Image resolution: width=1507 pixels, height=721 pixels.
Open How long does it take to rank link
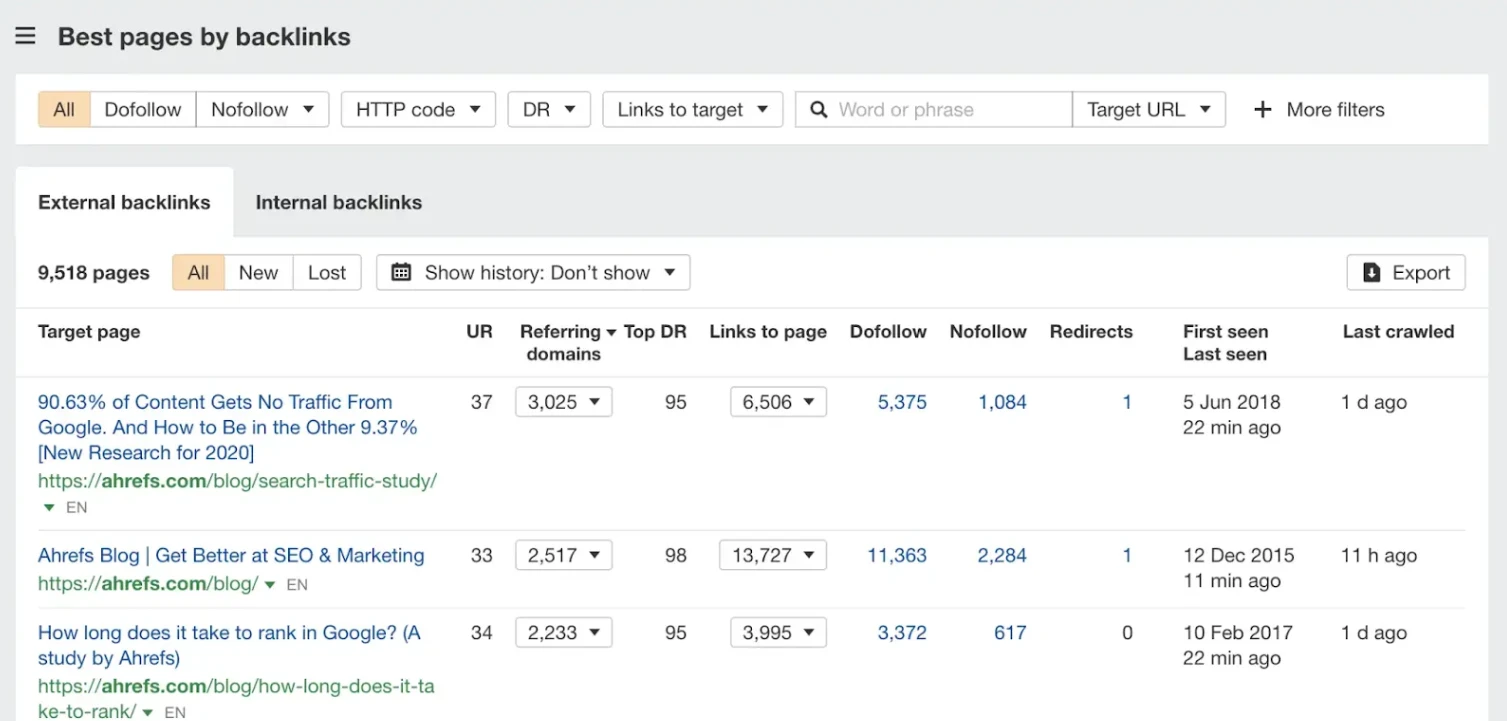tap(229, 645)
